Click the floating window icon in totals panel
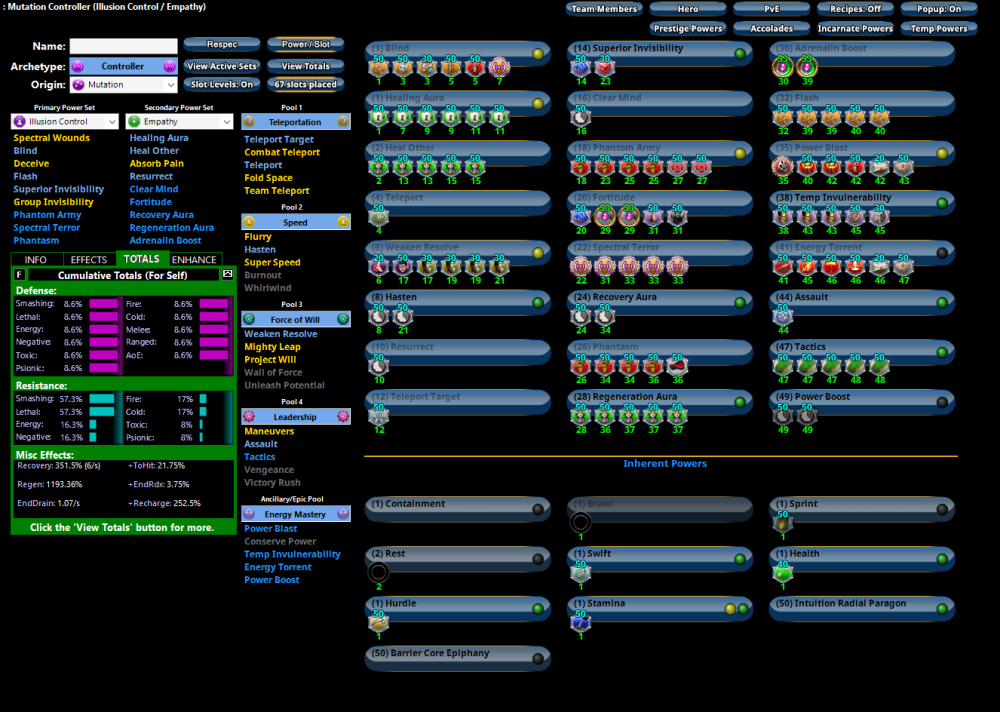 227,274
